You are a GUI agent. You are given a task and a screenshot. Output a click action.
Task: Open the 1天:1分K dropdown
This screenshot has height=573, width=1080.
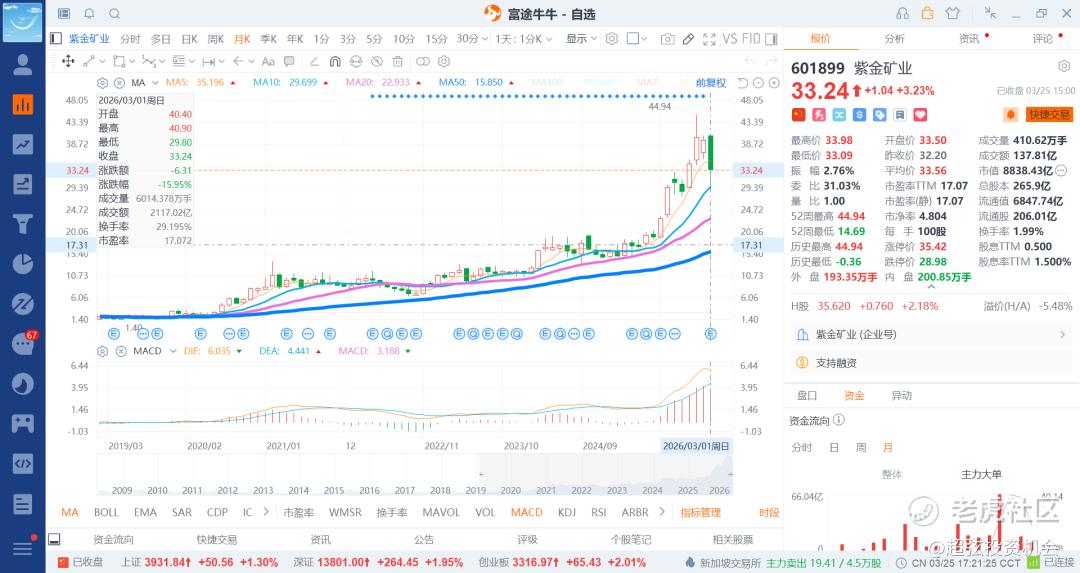click(524, 39)
